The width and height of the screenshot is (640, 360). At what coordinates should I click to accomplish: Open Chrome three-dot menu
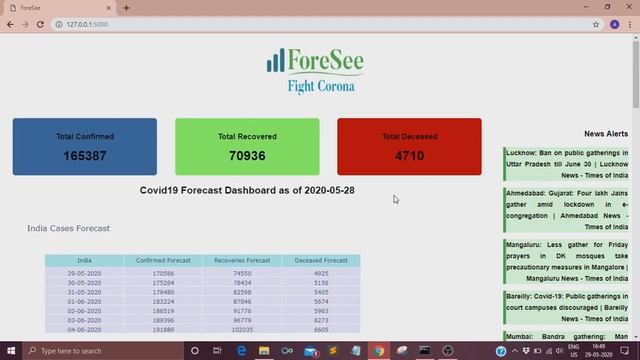[630, 24]
